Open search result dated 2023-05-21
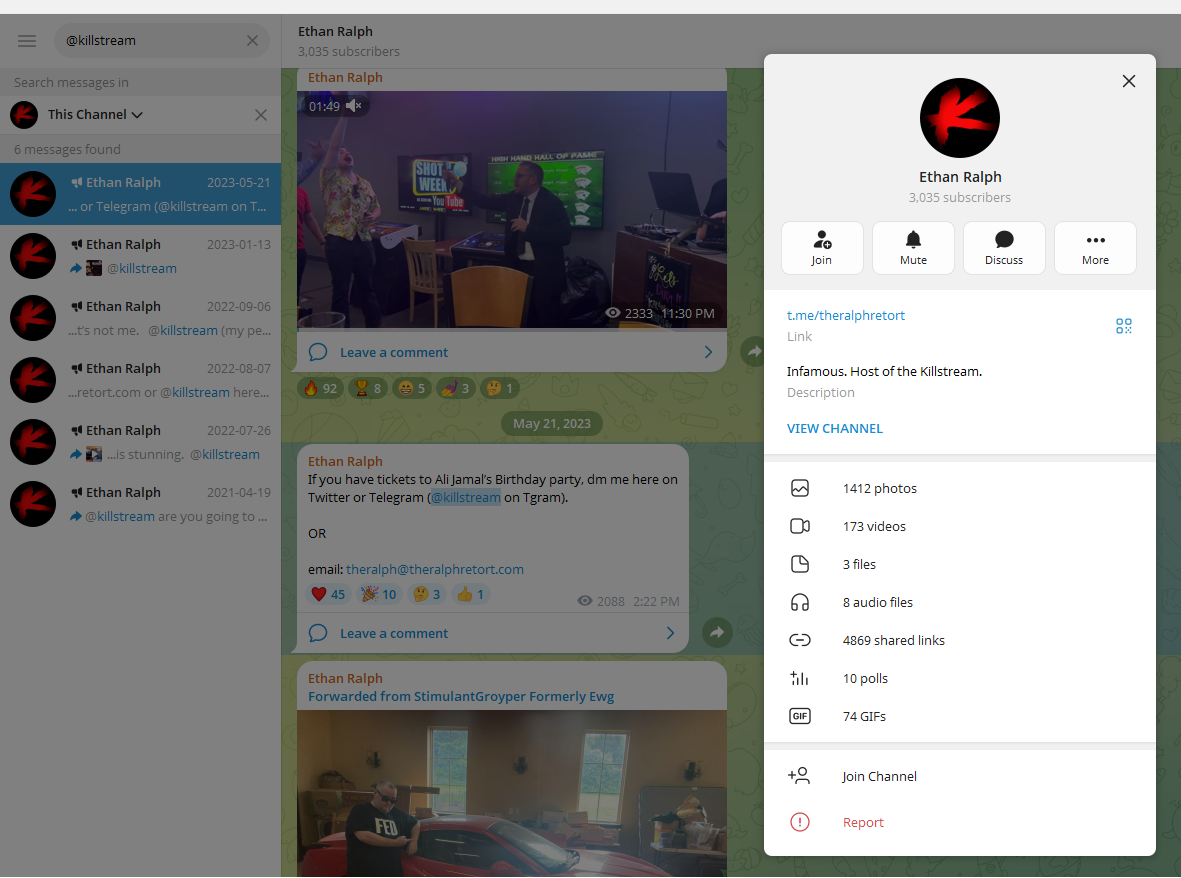 (140, 194)
